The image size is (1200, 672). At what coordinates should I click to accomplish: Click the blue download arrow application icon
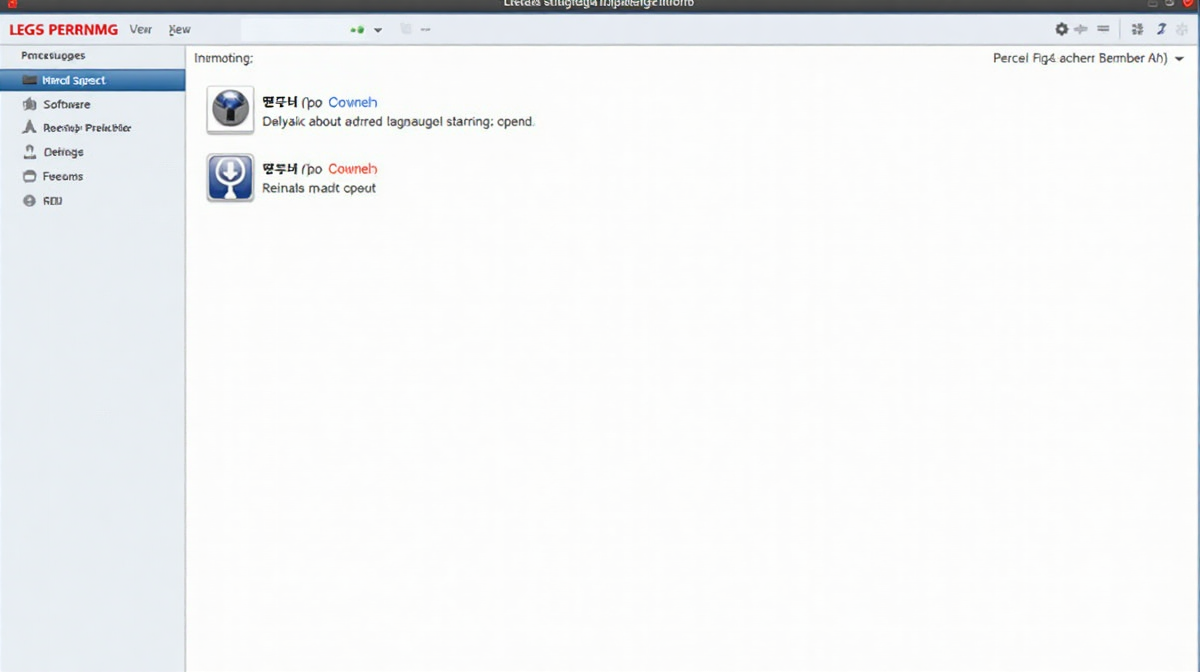230,177
